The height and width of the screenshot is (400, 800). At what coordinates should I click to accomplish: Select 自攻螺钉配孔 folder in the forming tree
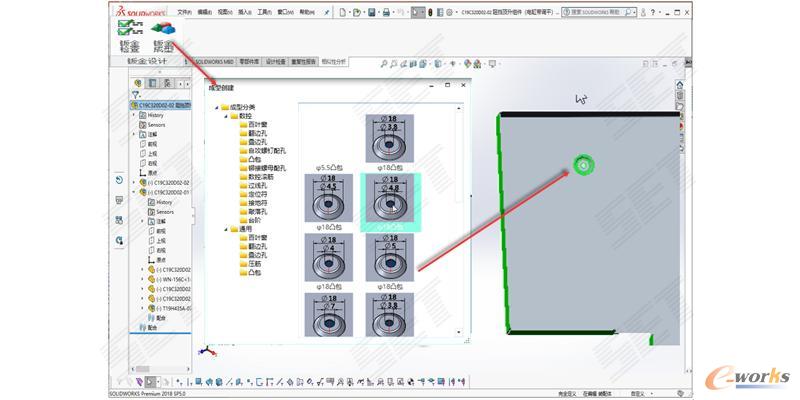click(263, 151)
